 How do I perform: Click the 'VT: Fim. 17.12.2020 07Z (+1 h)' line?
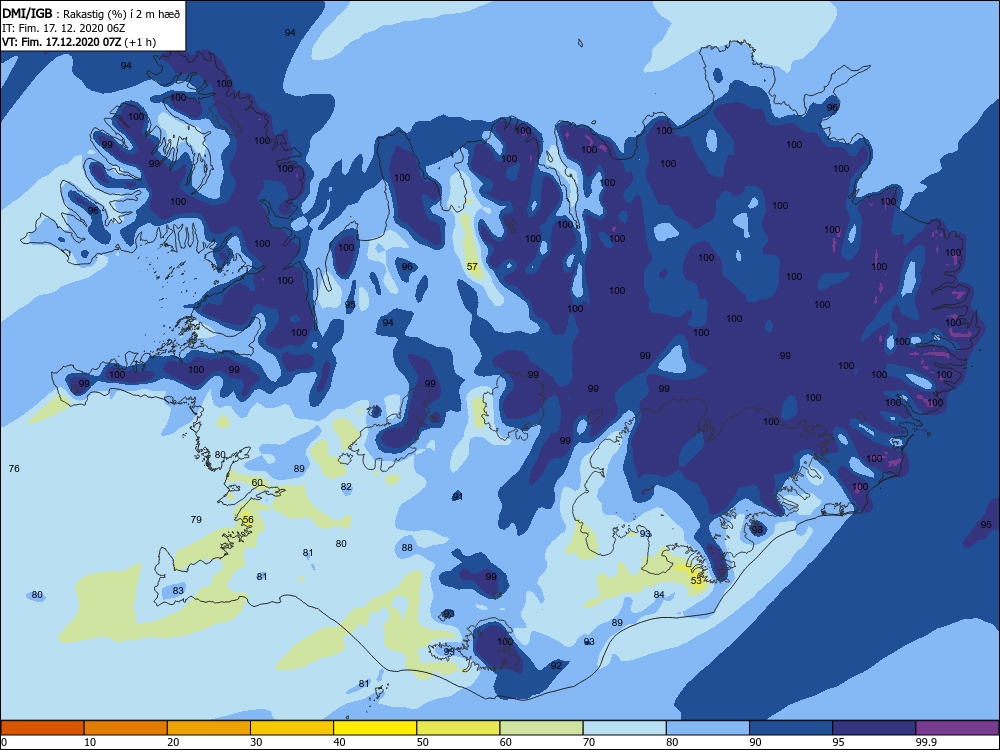click(x=79, y=42)
